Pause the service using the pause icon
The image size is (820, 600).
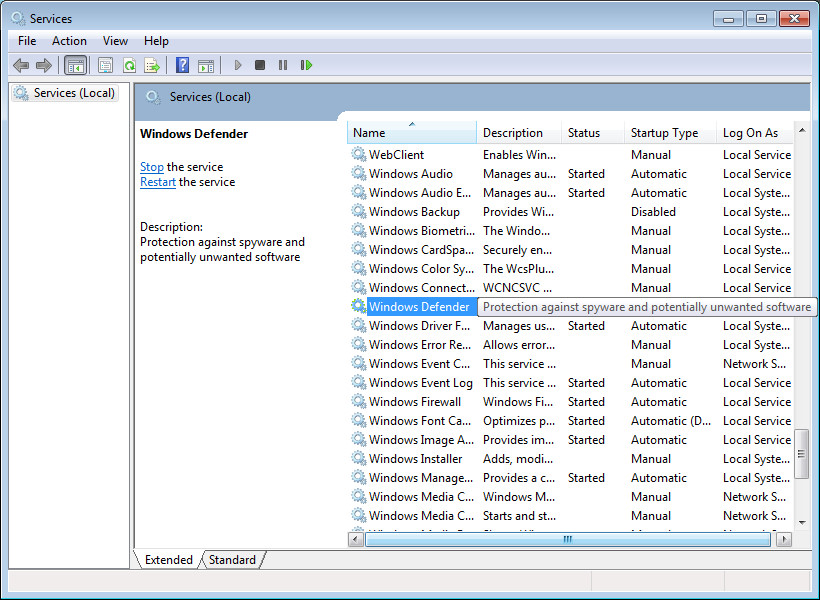point(284,64)
